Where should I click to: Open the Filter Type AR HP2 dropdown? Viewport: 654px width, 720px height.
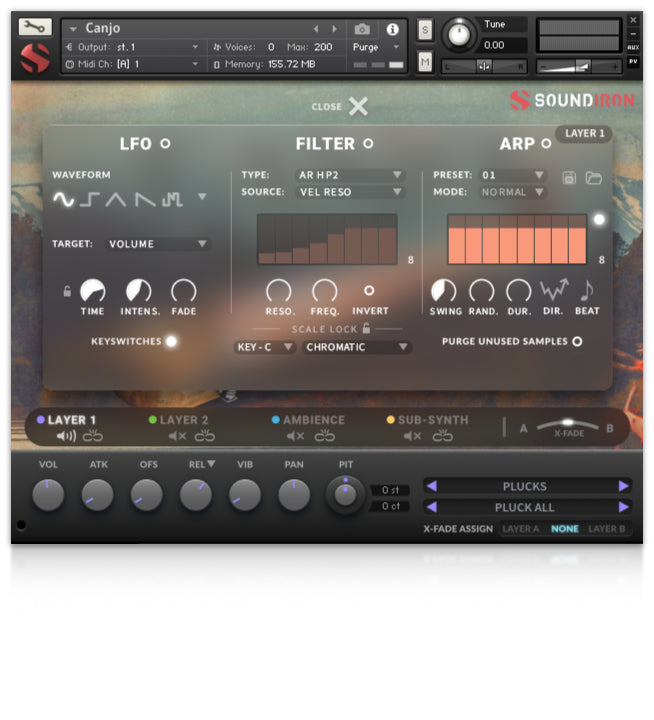tap(349, 175)
